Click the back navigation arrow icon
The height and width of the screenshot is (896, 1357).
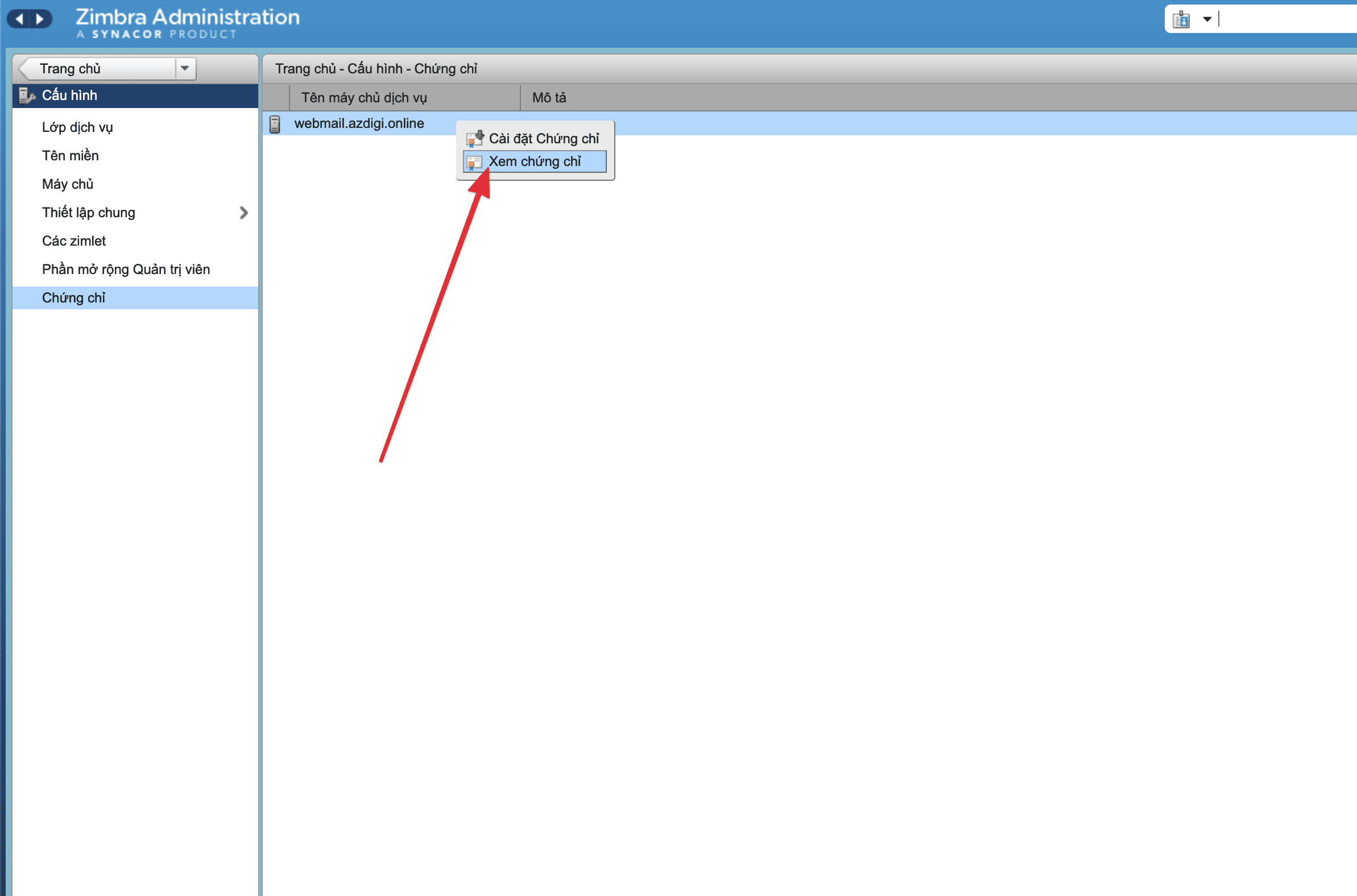[19, 19]
